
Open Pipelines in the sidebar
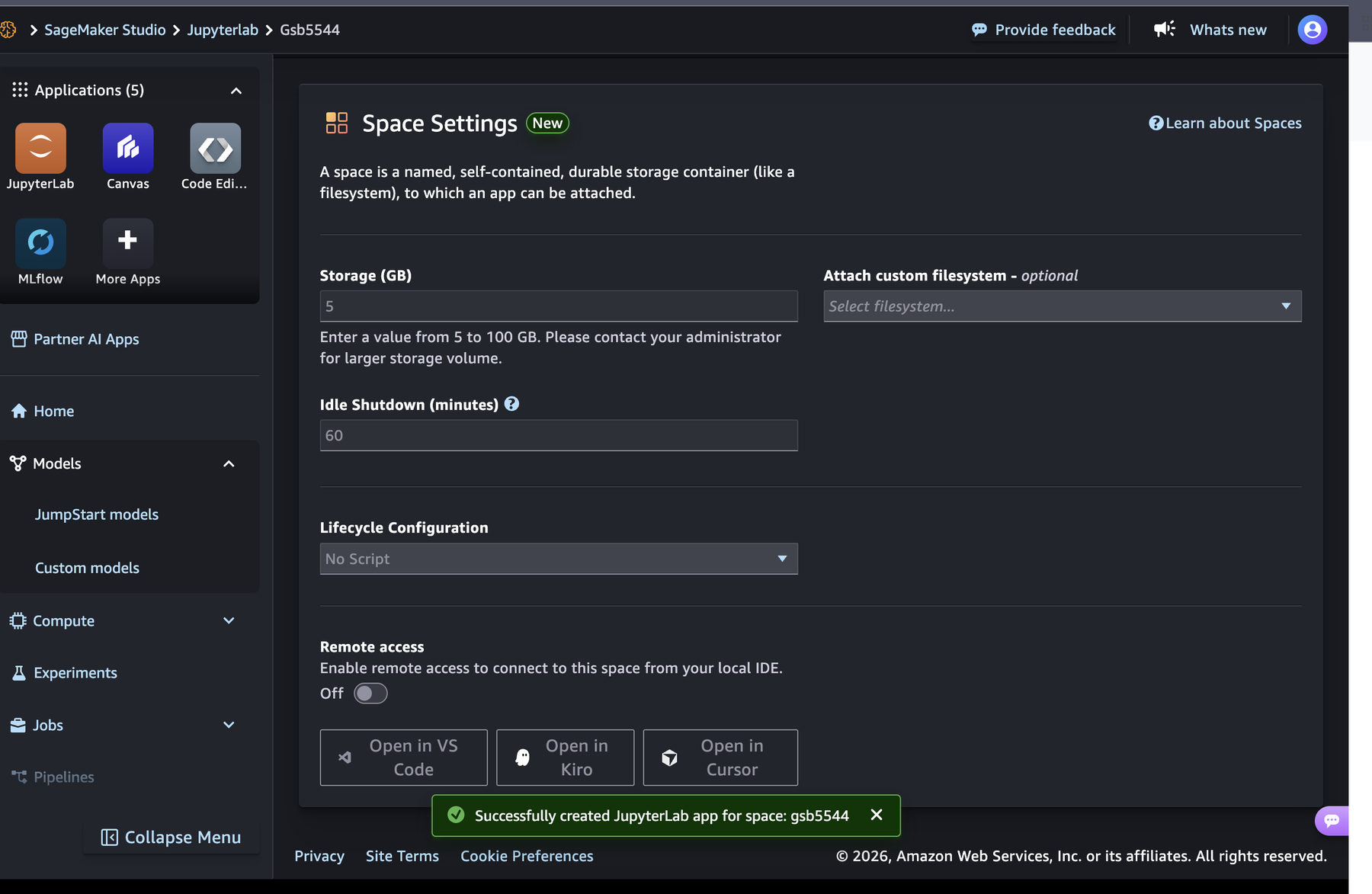53,777
